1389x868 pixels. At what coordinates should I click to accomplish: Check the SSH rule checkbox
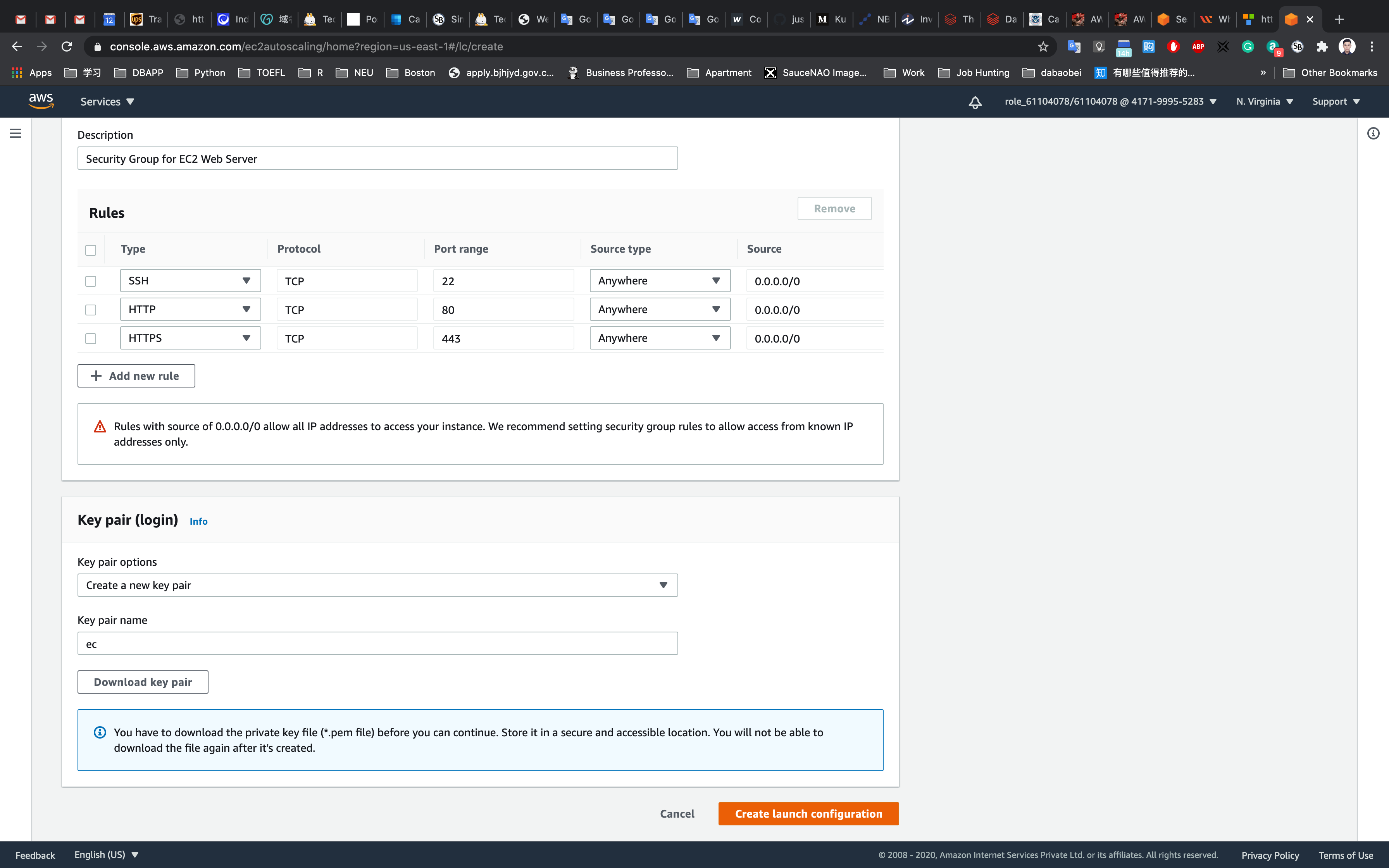pos(91,281)
